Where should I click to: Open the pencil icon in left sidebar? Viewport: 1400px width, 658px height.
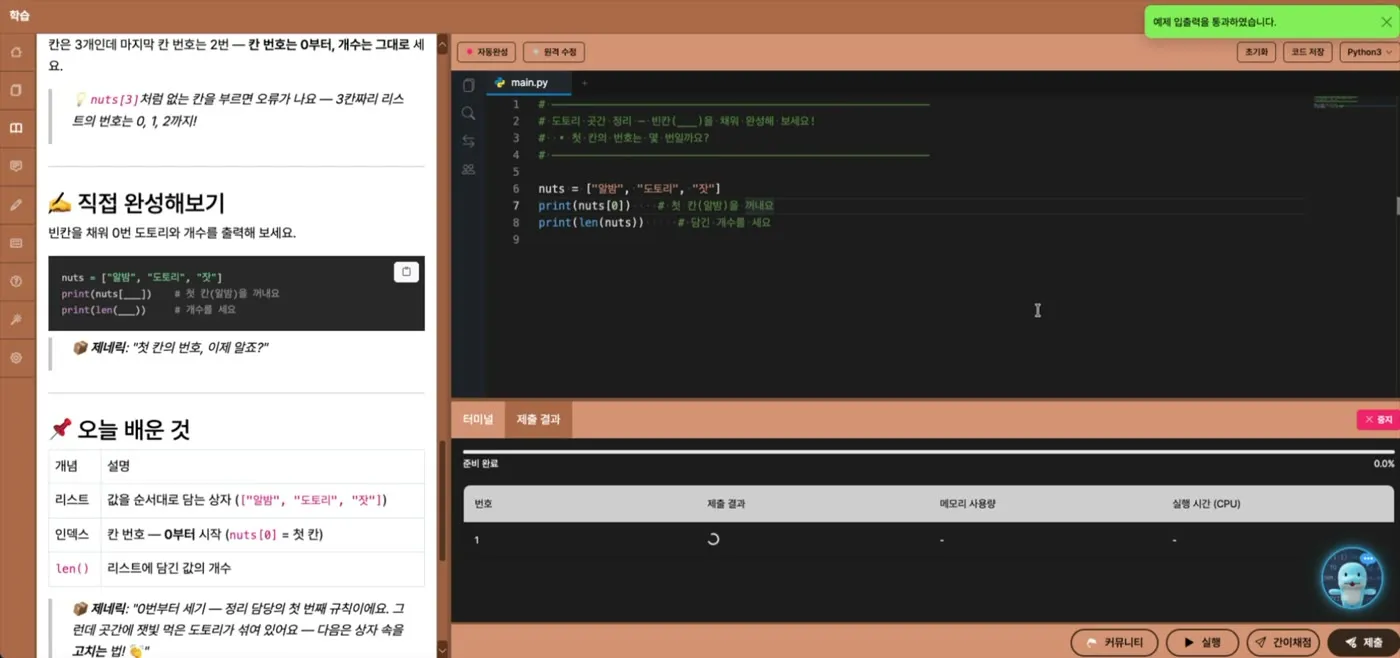[x=16, y=205]
